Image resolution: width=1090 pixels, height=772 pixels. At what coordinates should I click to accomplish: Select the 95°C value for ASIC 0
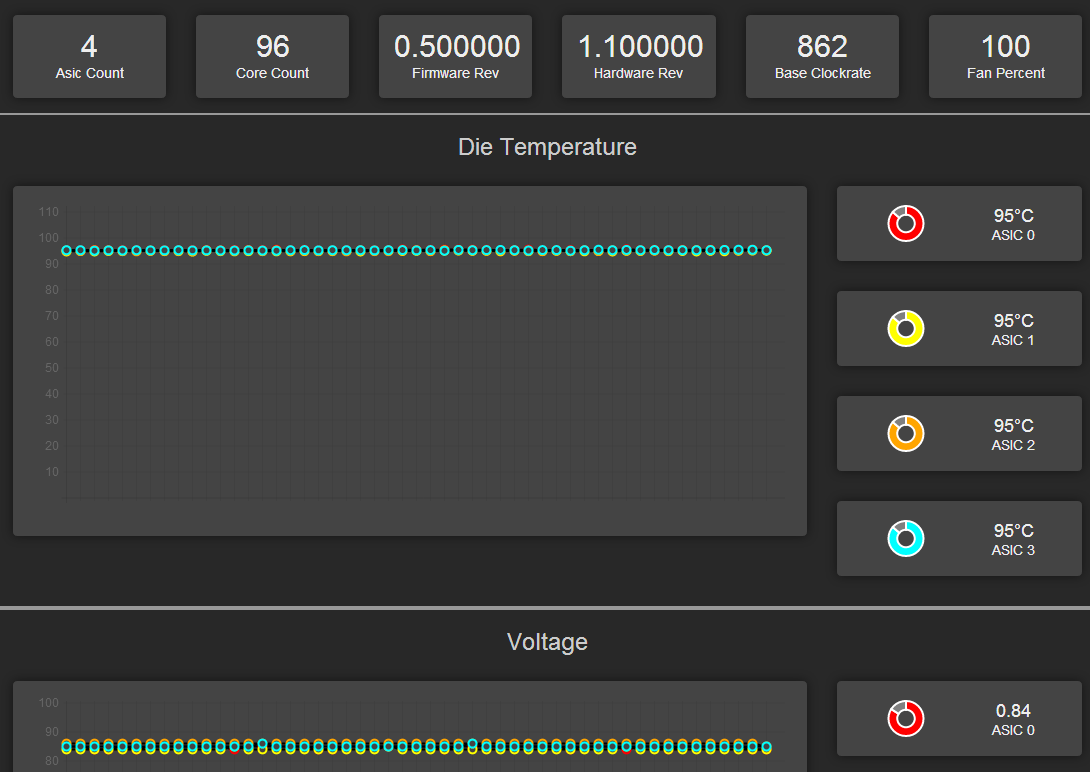1013,215
